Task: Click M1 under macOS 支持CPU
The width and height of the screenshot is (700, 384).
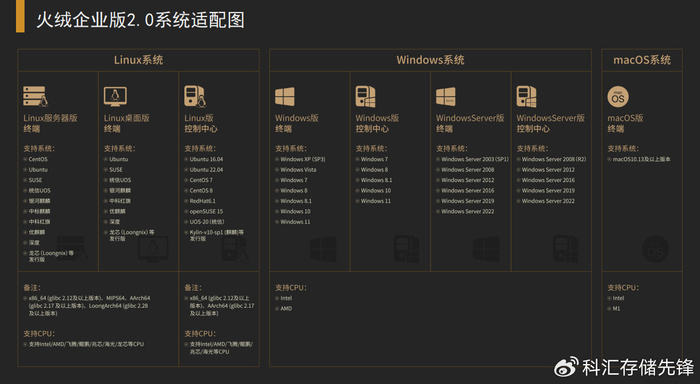Action: pyautogui.click(x=616, y=309)
